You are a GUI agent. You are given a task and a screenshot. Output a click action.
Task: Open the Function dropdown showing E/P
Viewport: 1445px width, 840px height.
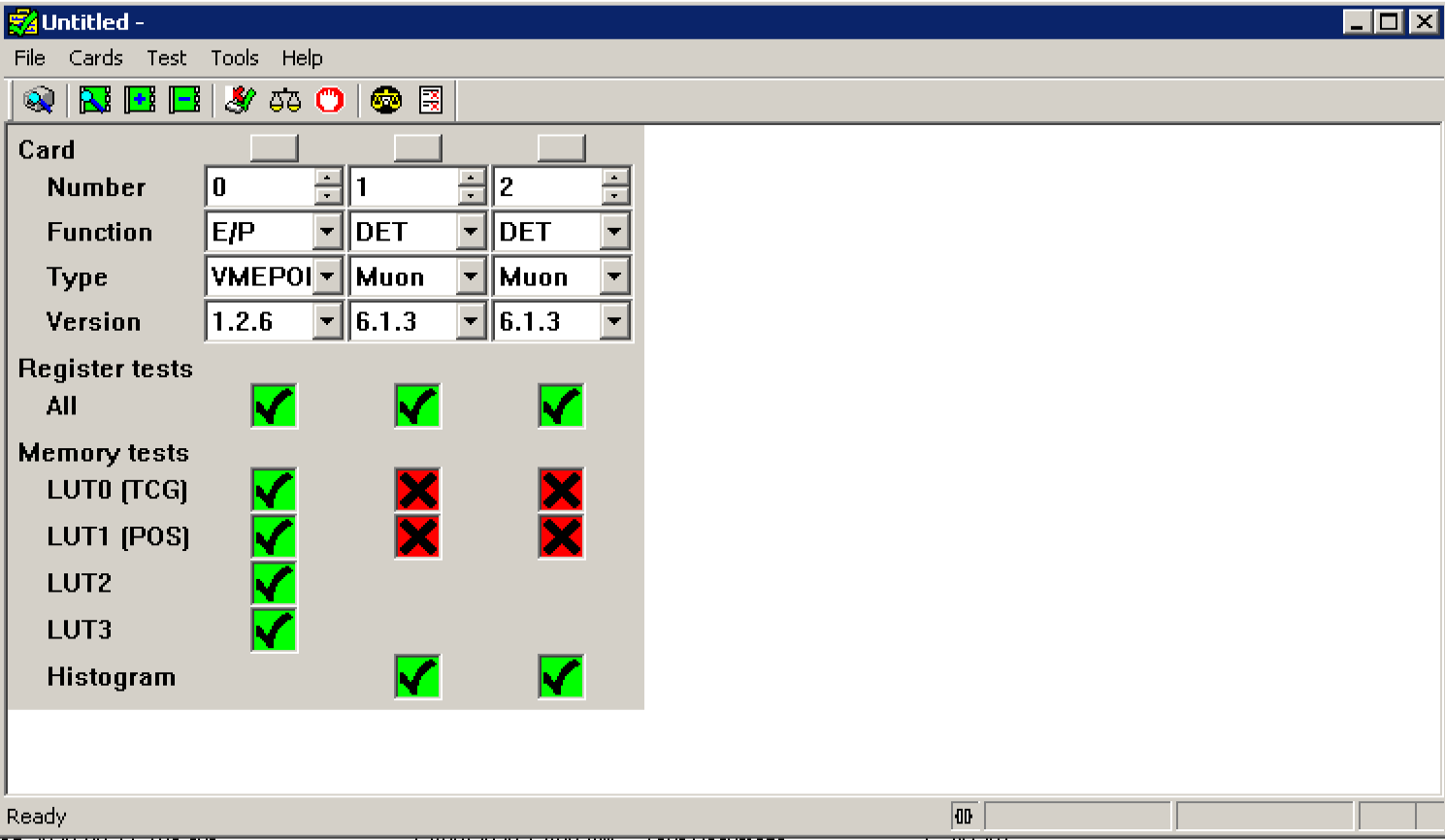click(327, 231)
